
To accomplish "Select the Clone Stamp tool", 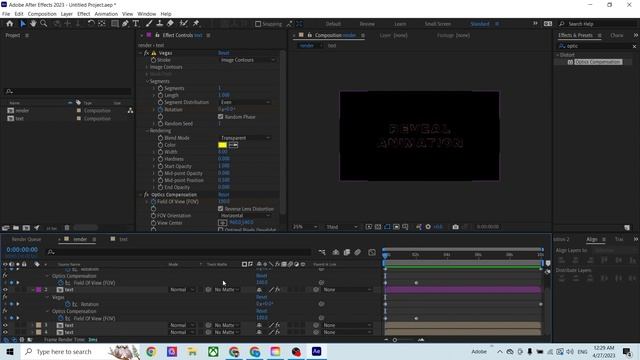I will coord(160,24).
